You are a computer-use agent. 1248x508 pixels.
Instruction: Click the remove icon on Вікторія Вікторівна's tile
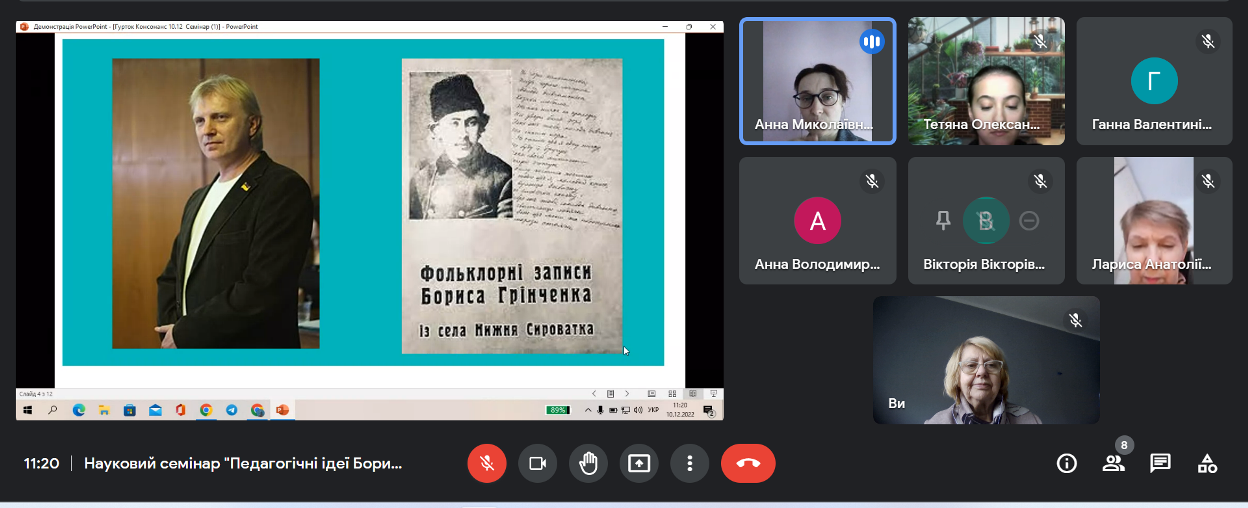(1029, 221)
